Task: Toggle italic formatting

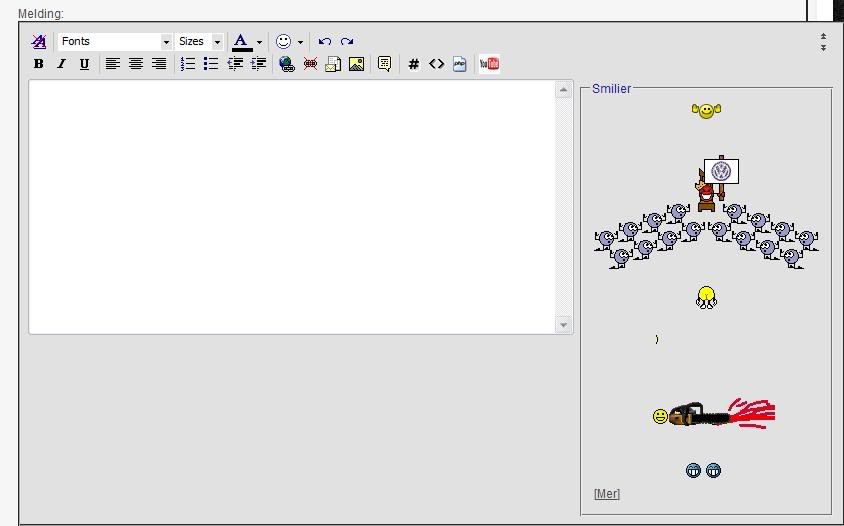Action: [x=61, y=64]
